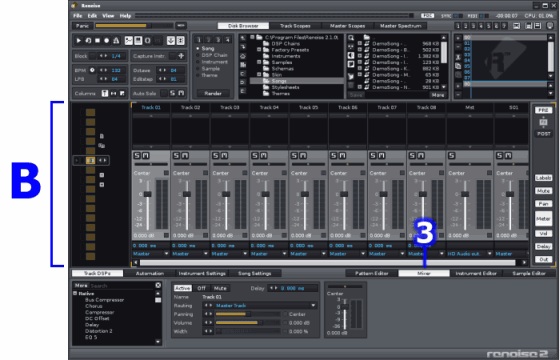560x360 pixels.
Task: Expand the Native DSP effects group
Action: [x=75, y=294]
